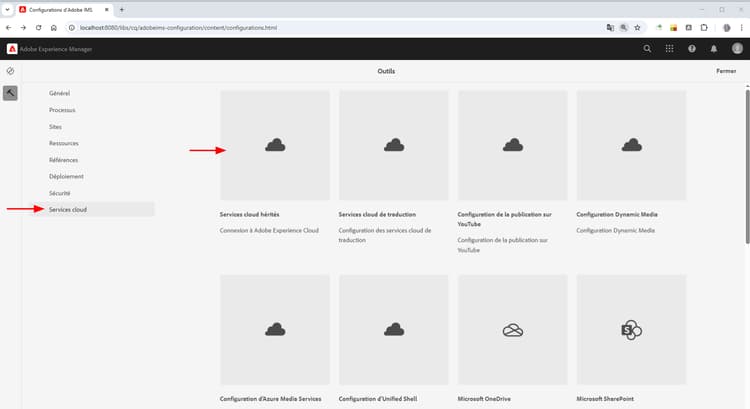Screen dimensions: 750x409
Task: Reload the current page
Action: (x=38, y=28)
